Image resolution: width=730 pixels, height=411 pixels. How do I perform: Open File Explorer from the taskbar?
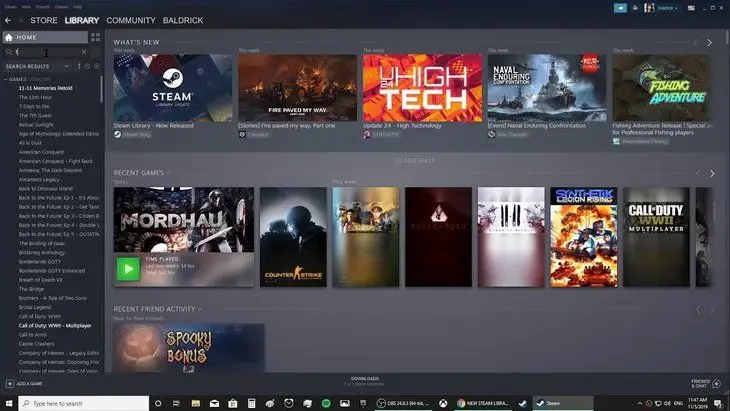pyautogui.click(x=195, y=403)
